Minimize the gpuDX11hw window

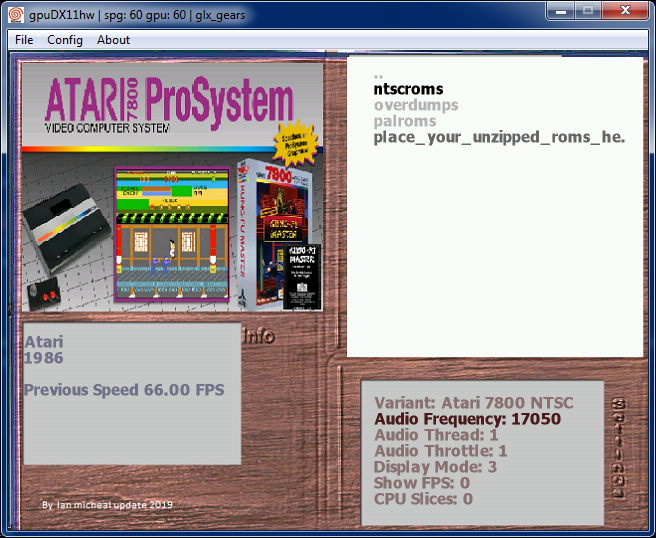coord(561,10)
